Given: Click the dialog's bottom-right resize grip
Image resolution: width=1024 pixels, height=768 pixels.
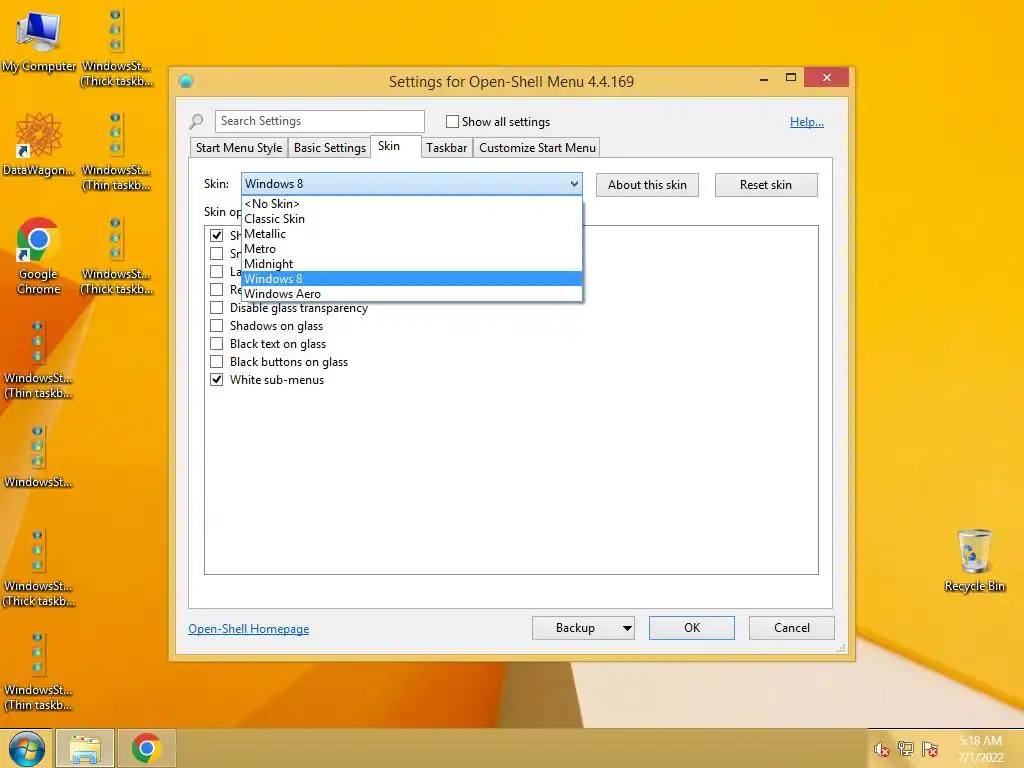Looking at the screenshot, I should [841, 648].
